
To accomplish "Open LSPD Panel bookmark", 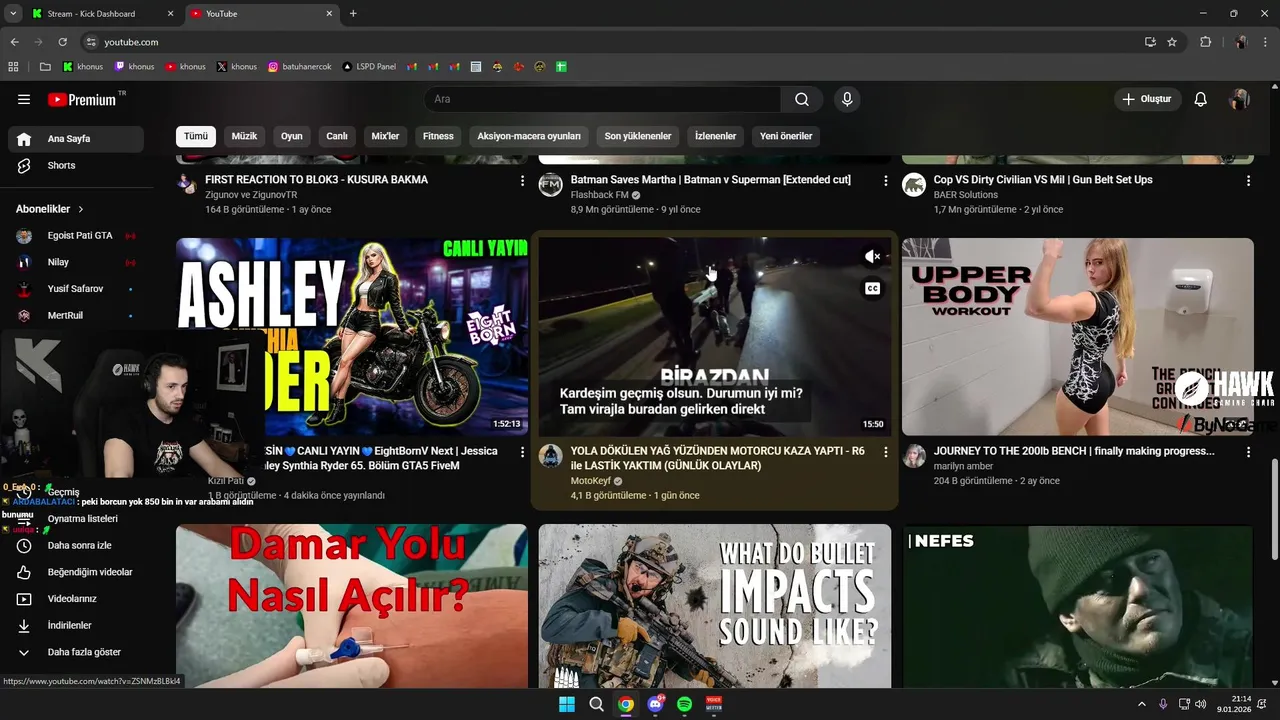I will 369,67.
